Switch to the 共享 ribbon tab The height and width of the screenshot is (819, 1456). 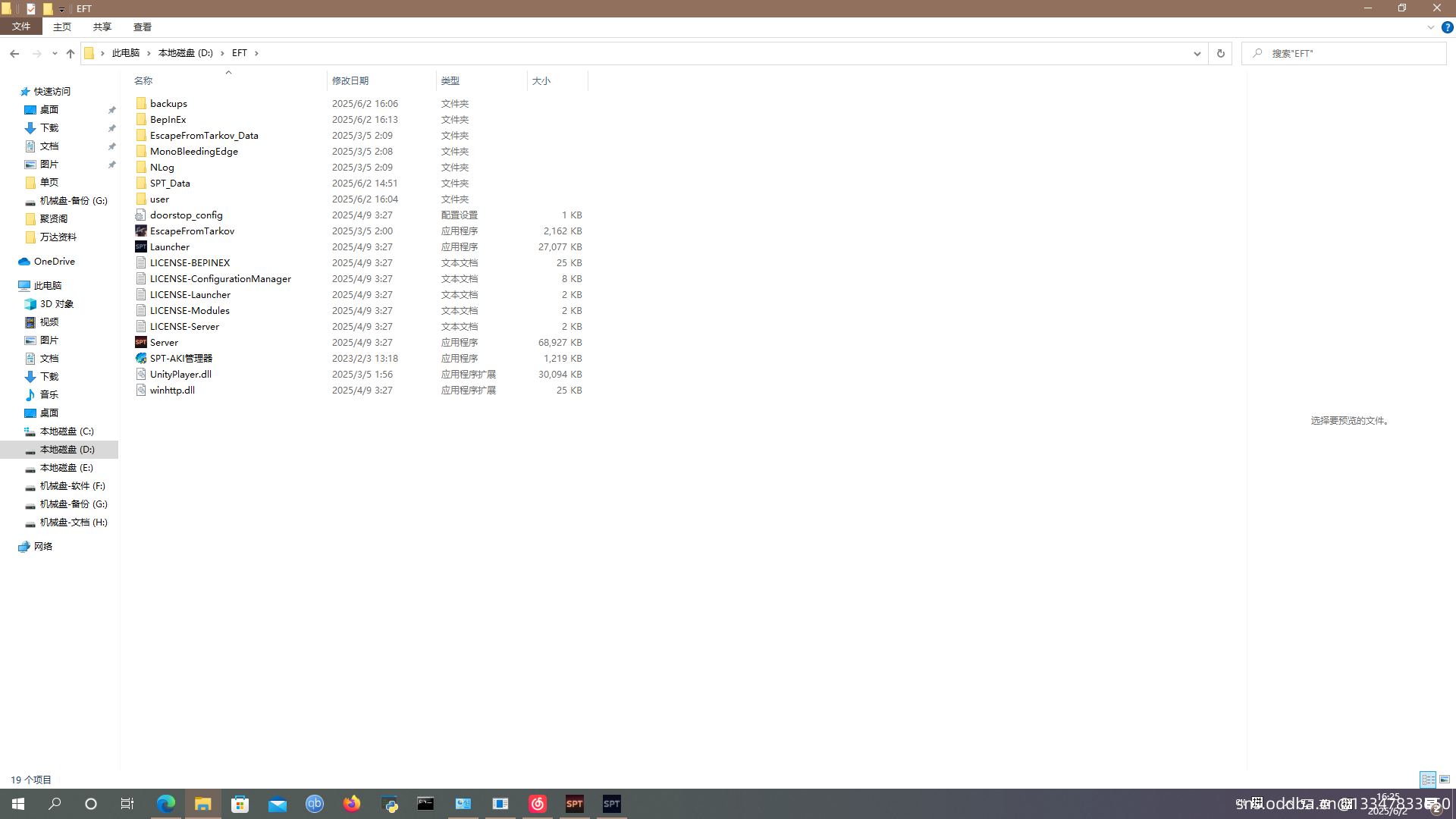coord(102,27)
